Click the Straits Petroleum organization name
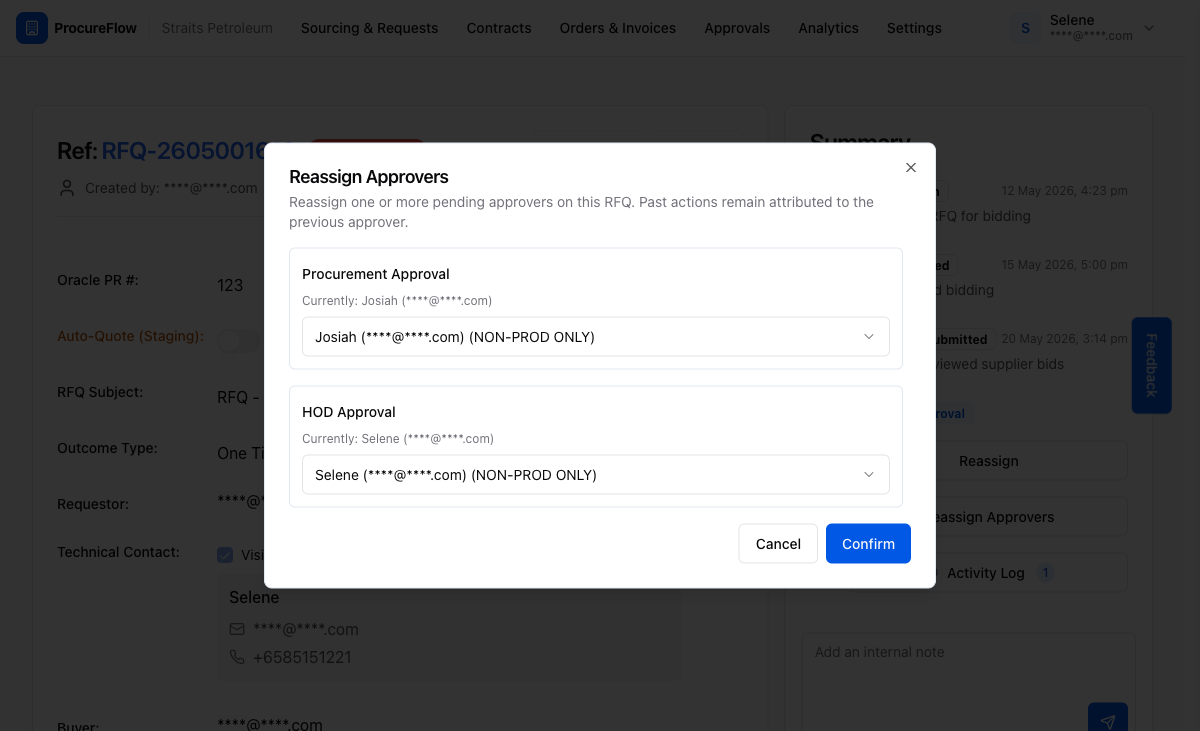 (217, 28)
